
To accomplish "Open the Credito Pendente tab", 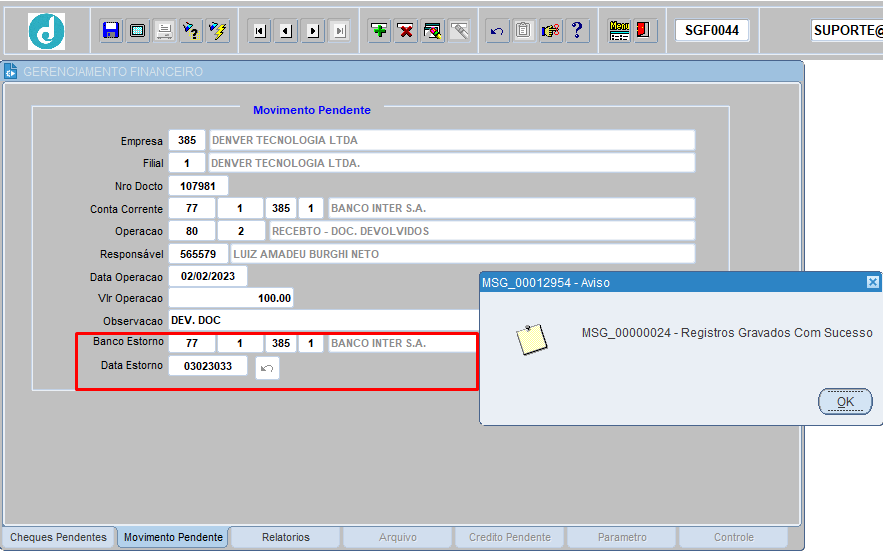I will coord(510,537).
